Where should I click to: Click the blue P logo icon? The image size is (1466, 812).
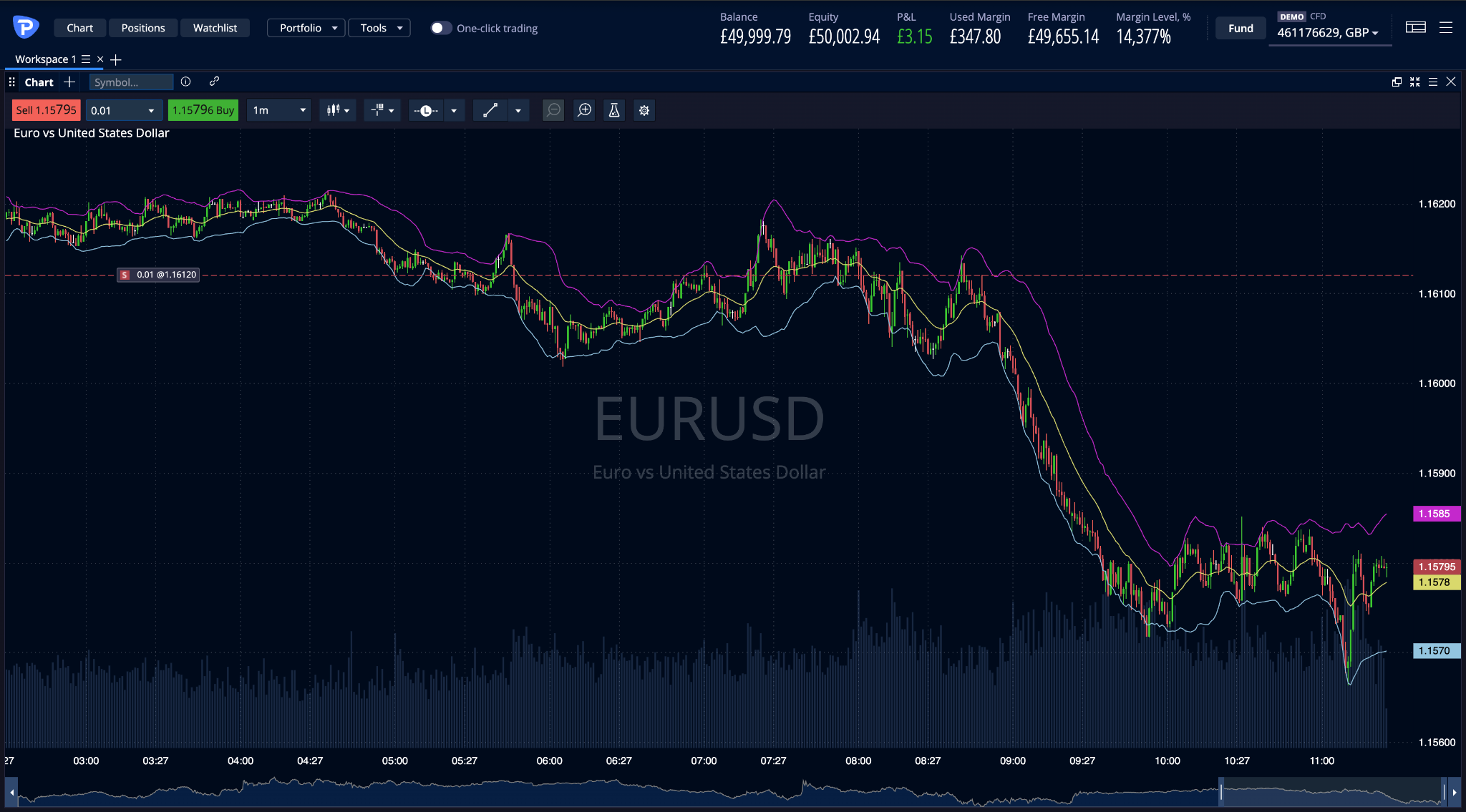pyautogui.click(x=26, y=27)
